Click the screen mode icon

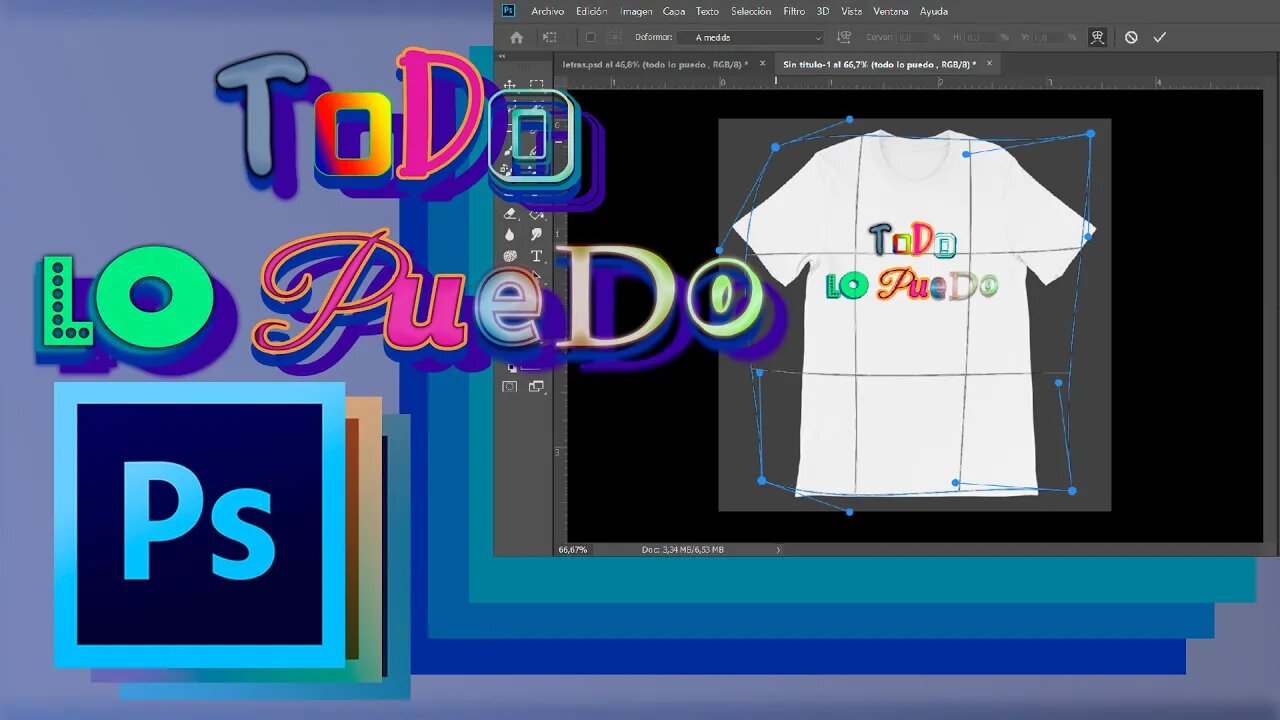536,387
